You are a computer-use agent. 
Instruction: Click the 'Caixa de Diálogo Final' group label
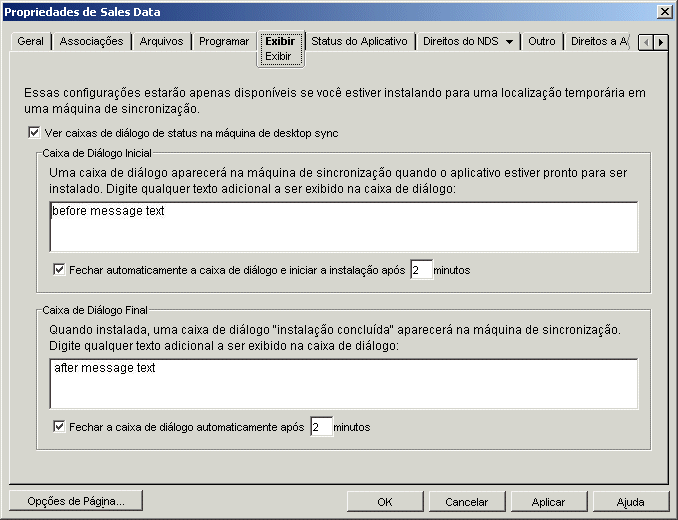[x=95, y=310]
